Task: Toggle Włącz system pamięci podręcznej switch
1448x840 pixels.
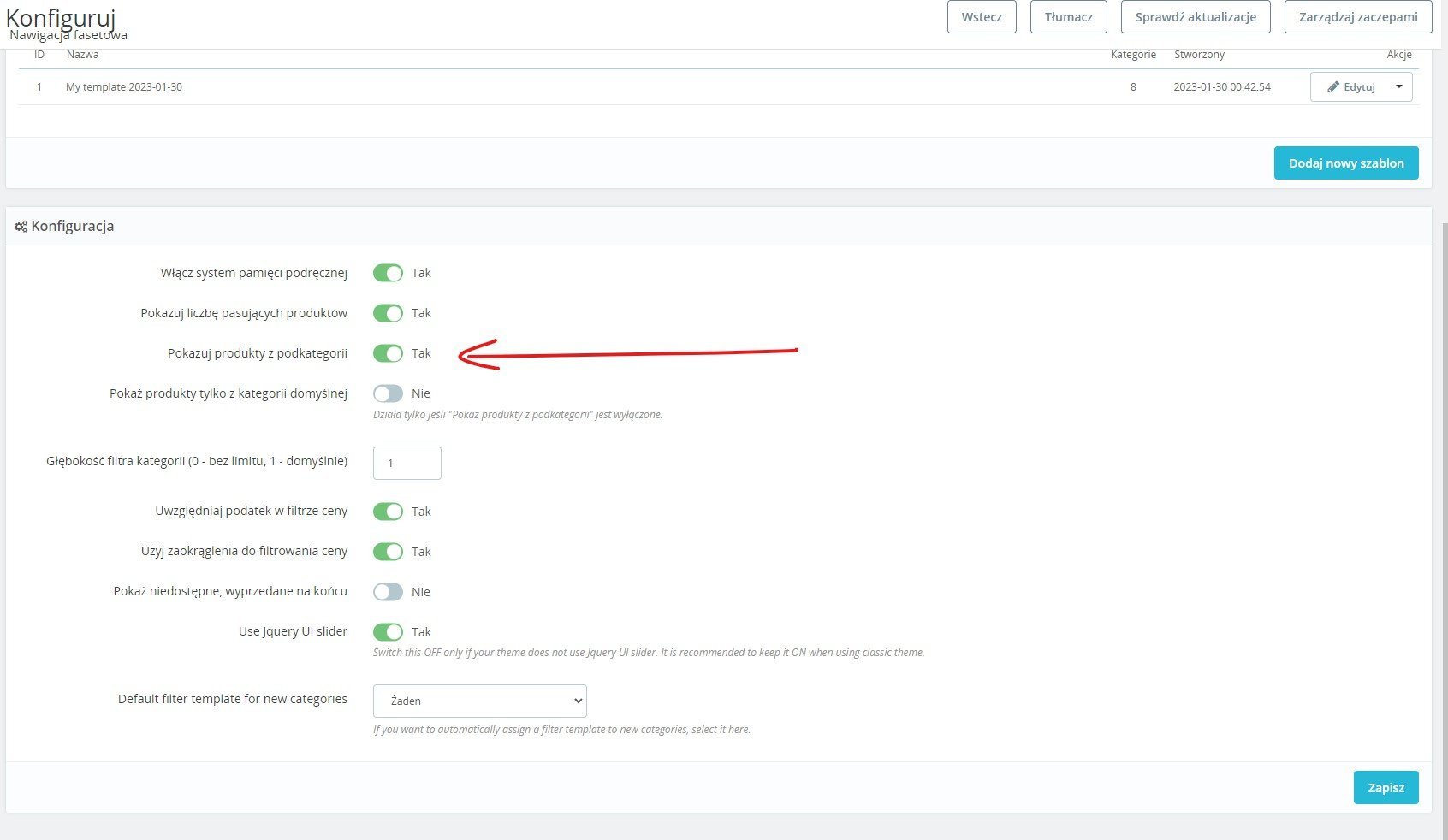Action: 388,273
